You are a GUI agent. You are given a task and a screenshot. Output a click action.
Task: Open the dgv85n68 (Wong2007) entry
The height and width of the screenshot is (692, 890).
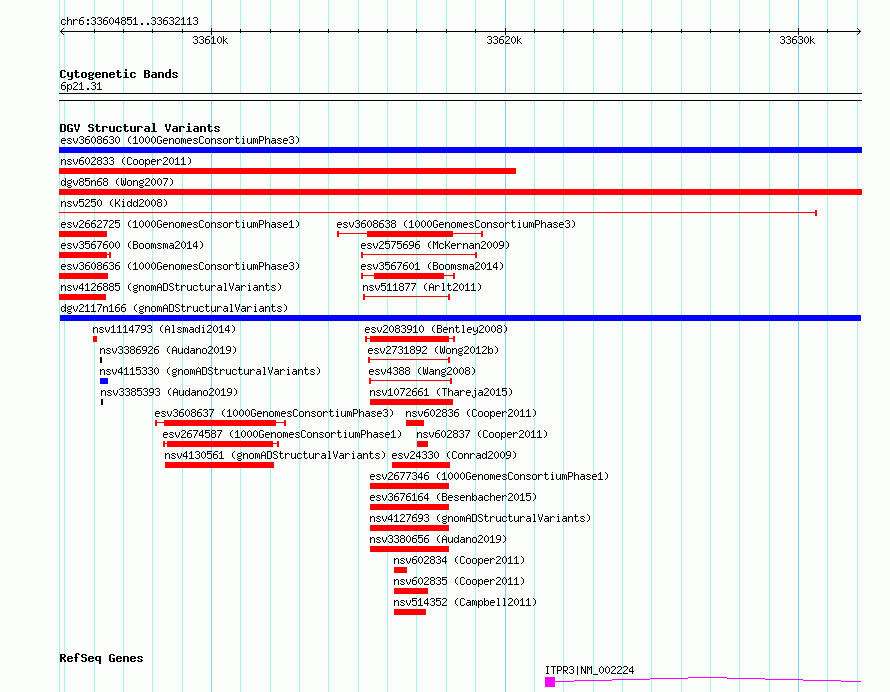pyautogui.click(x=117, y=182)
